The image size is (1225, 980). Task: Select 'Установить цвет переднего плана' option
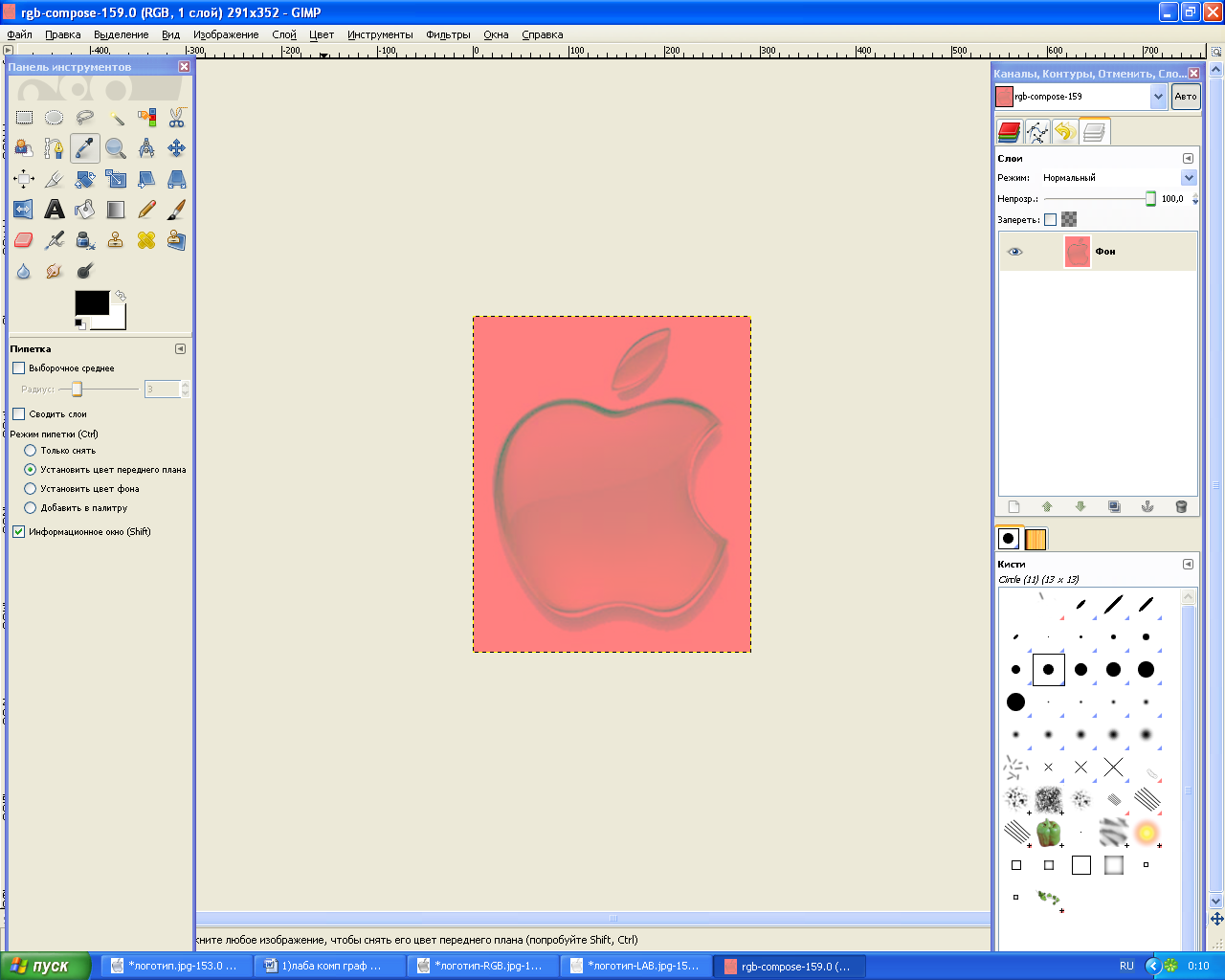[x=30, y=469]
